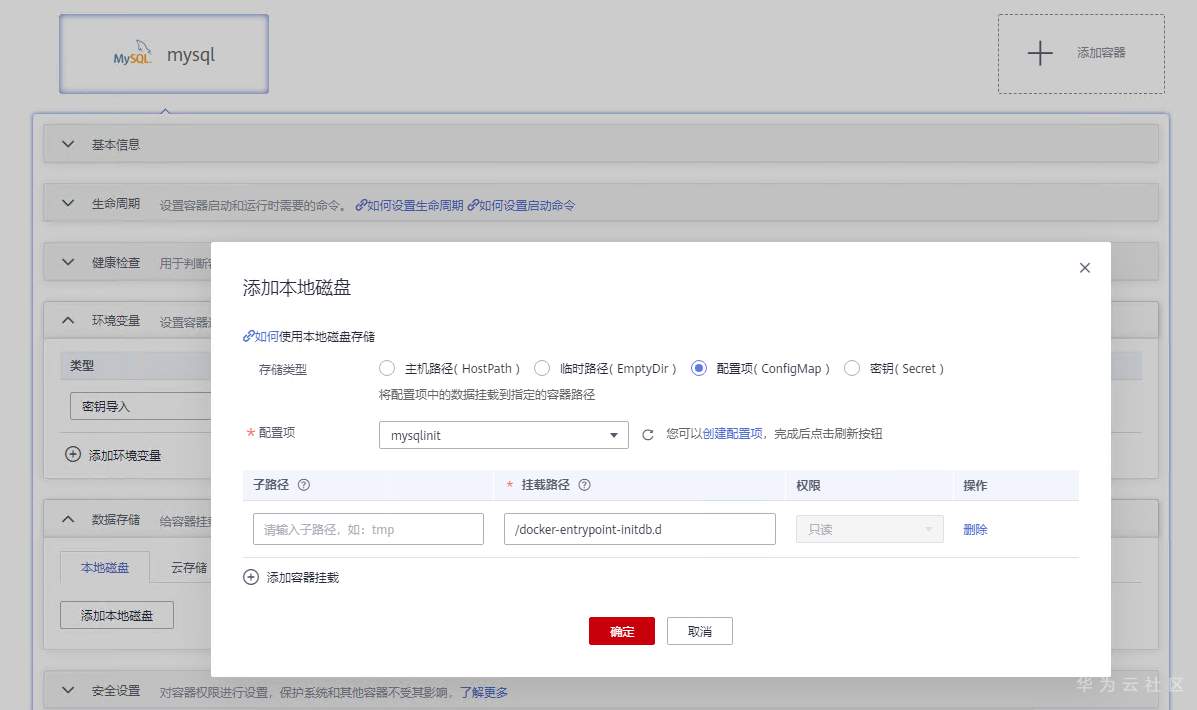Collapse the 数据存储 section

pos(68,519)
